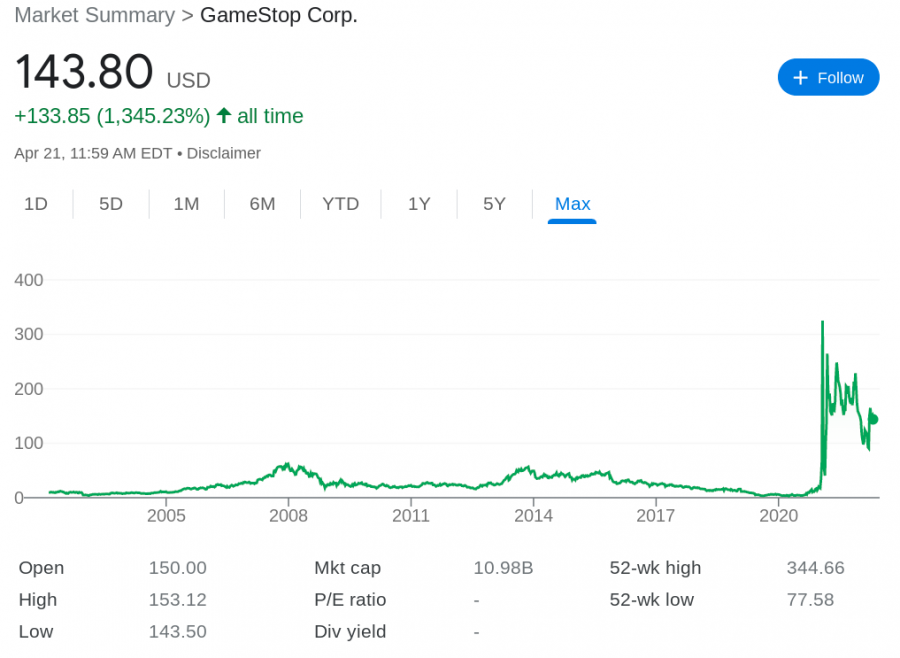Click the 400 y-axis label

pos(29,280)
